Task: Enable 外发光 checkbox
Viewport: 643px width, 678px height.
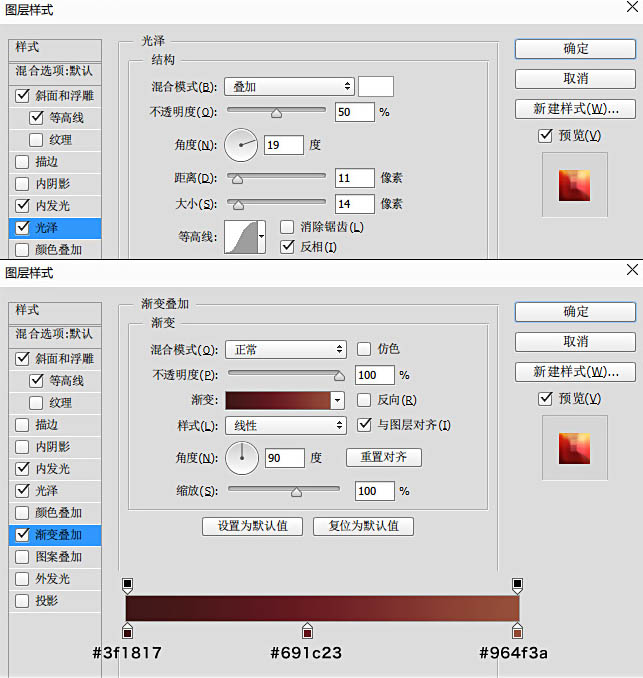Action: [22, 579]
